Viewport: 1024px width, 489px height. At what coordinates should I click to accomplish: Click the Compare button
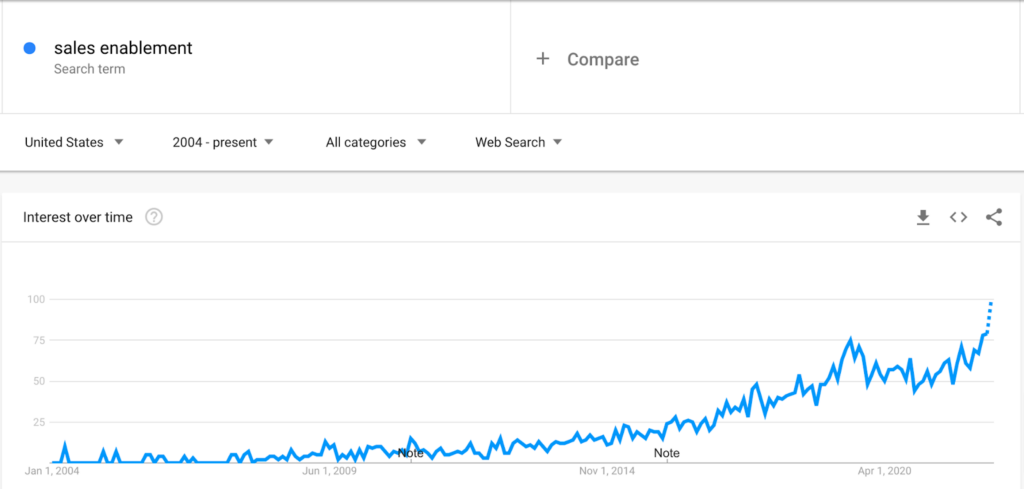coord(587,59)
